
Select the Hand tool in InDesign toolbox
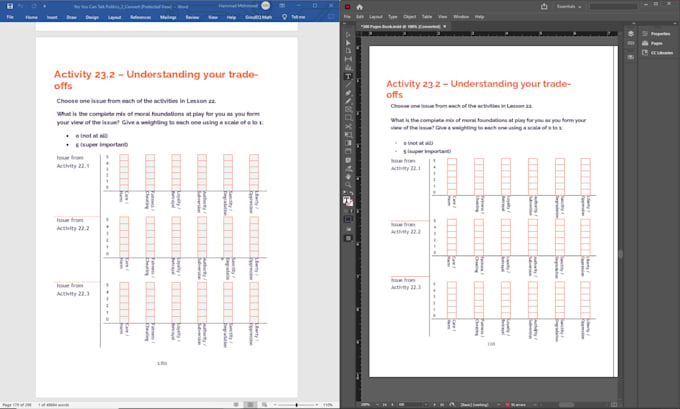click(348, 177)
